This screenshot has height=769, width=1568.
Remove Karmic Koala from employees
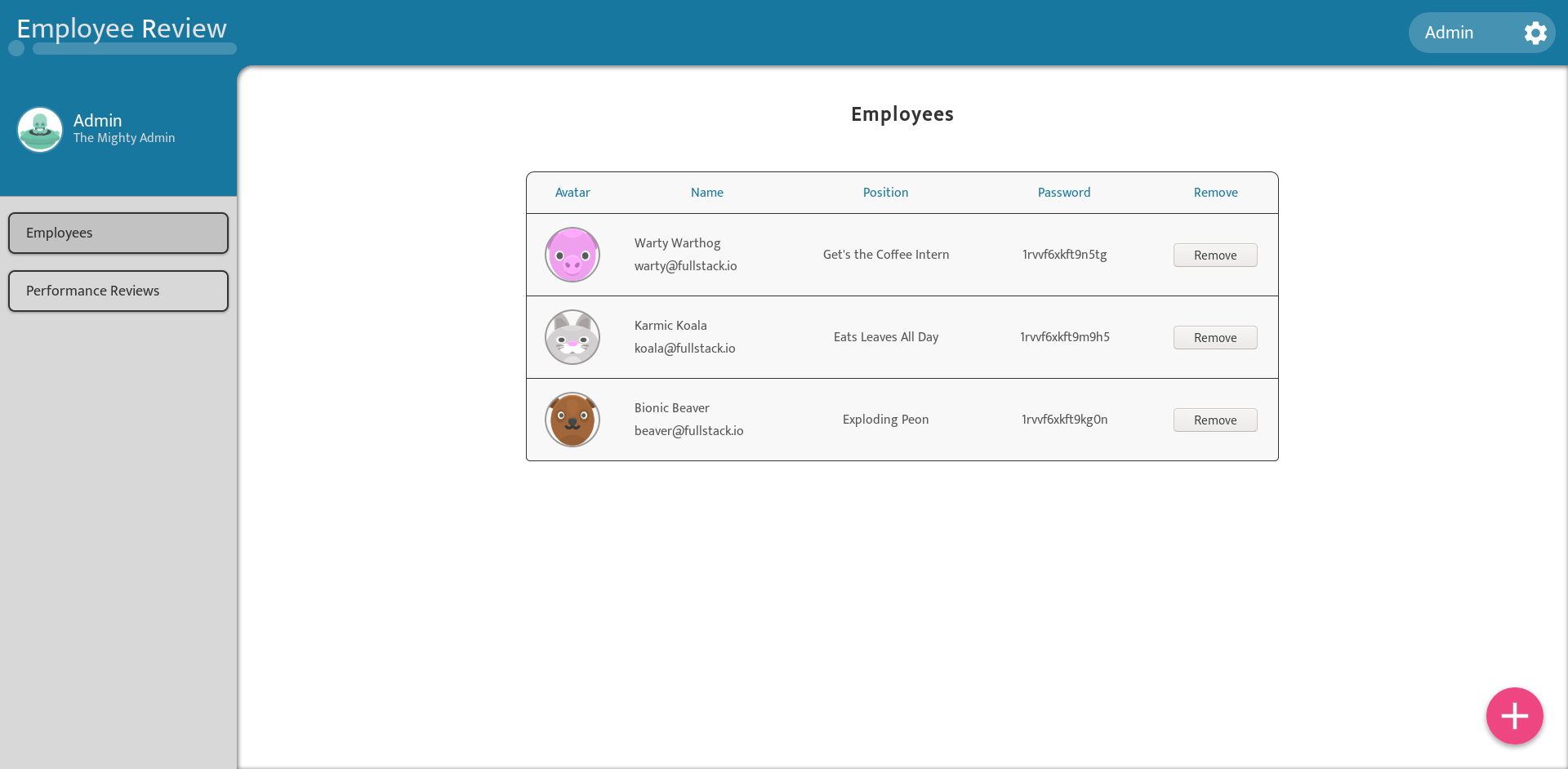[x=1215, y=338]
